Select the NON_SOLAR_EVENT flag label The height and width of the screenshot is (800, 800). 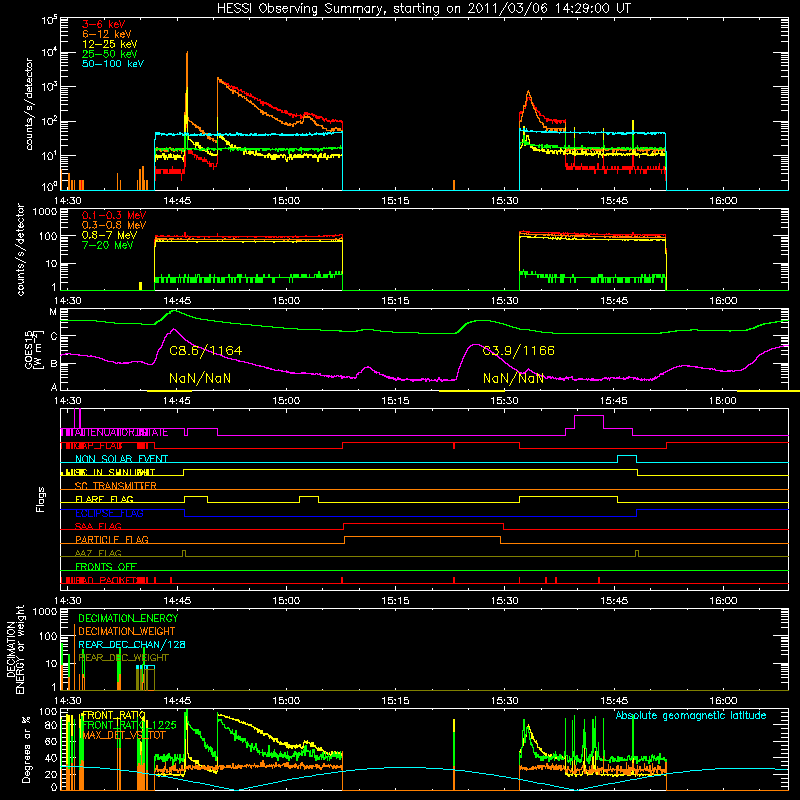pos(121,459)
